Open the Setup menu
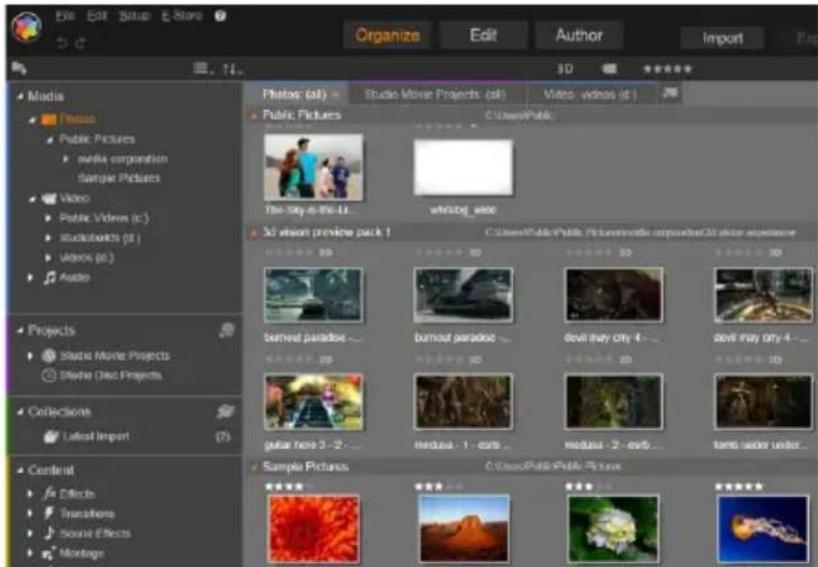818x567 pixels. 135,16
